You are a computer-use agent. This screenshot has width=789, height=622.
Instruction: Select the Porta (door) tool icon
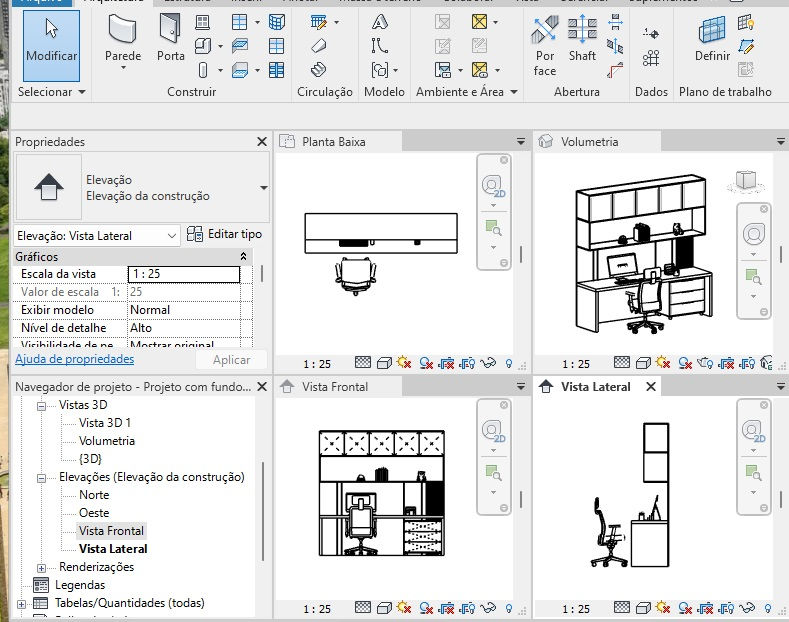pos(170,28)
